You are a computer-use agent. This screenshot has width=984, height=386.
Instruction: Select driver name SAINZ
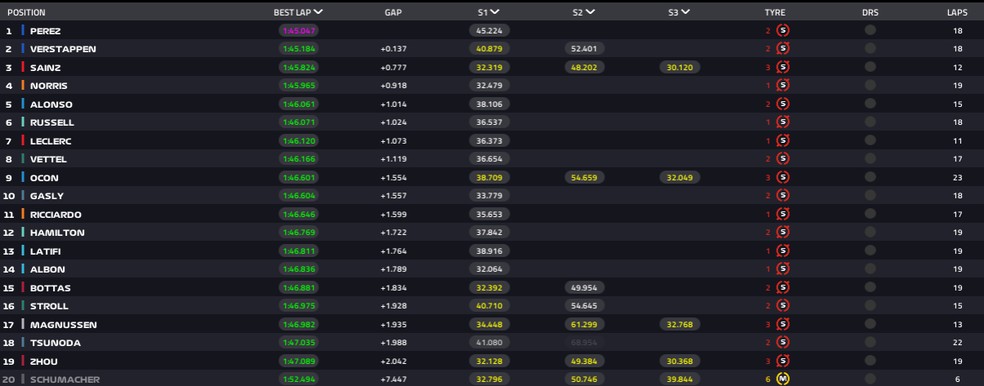point(45,67)
